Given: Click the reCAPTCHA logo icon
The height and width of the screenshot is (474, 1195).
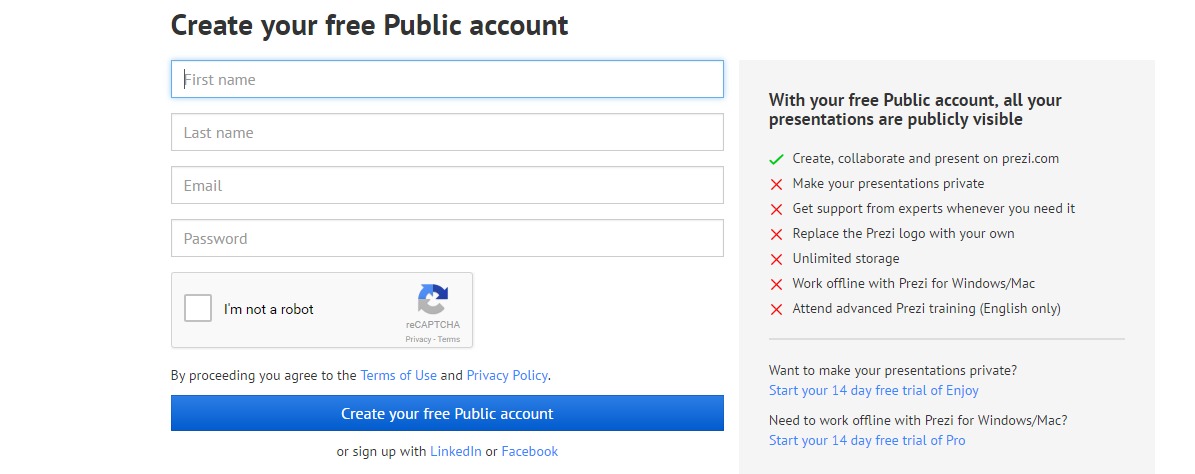Looking at the screenshot, I should (x=433, y=299).
